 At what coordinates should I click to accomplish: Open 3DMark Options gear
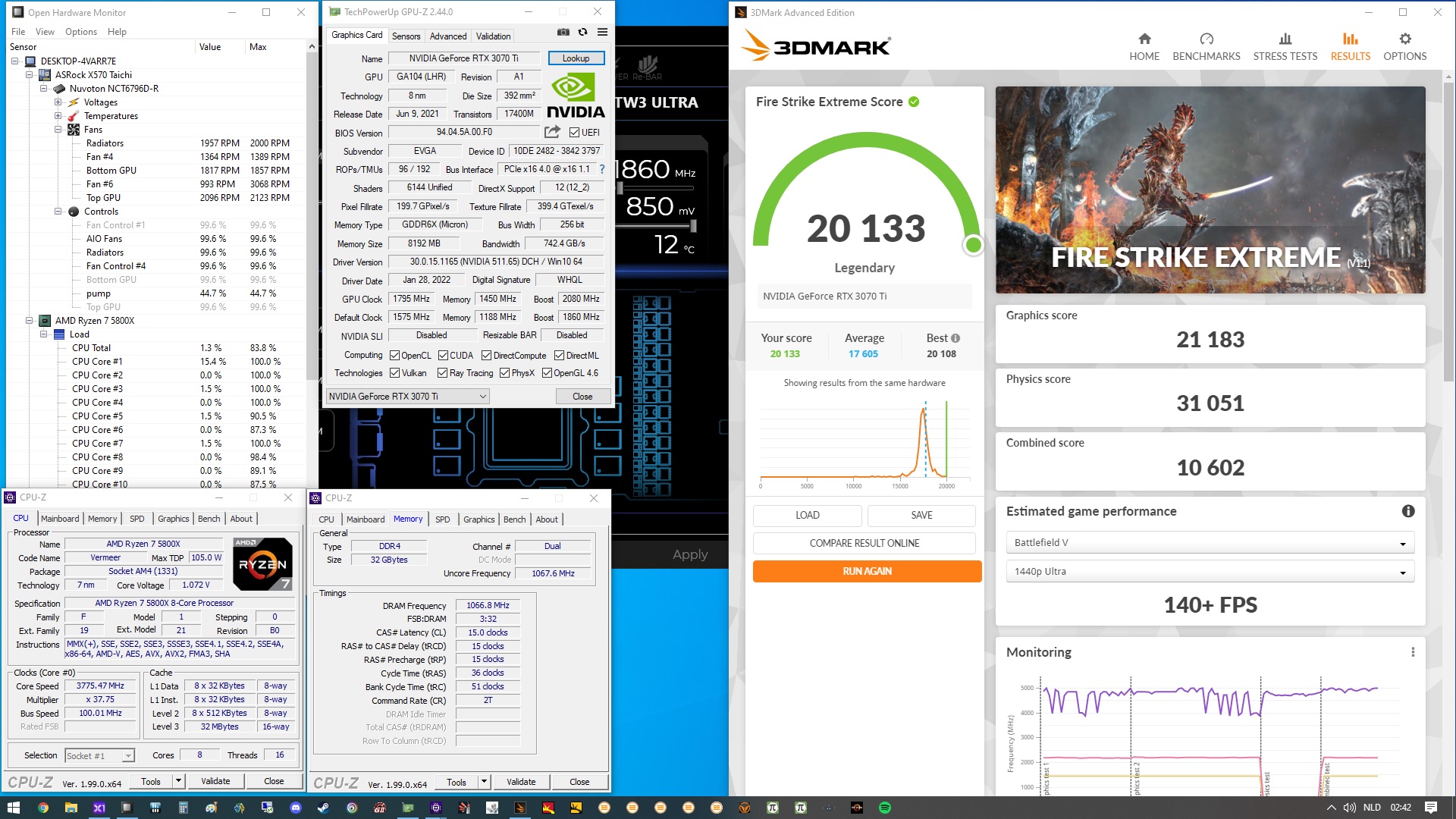pos(1405,47)
